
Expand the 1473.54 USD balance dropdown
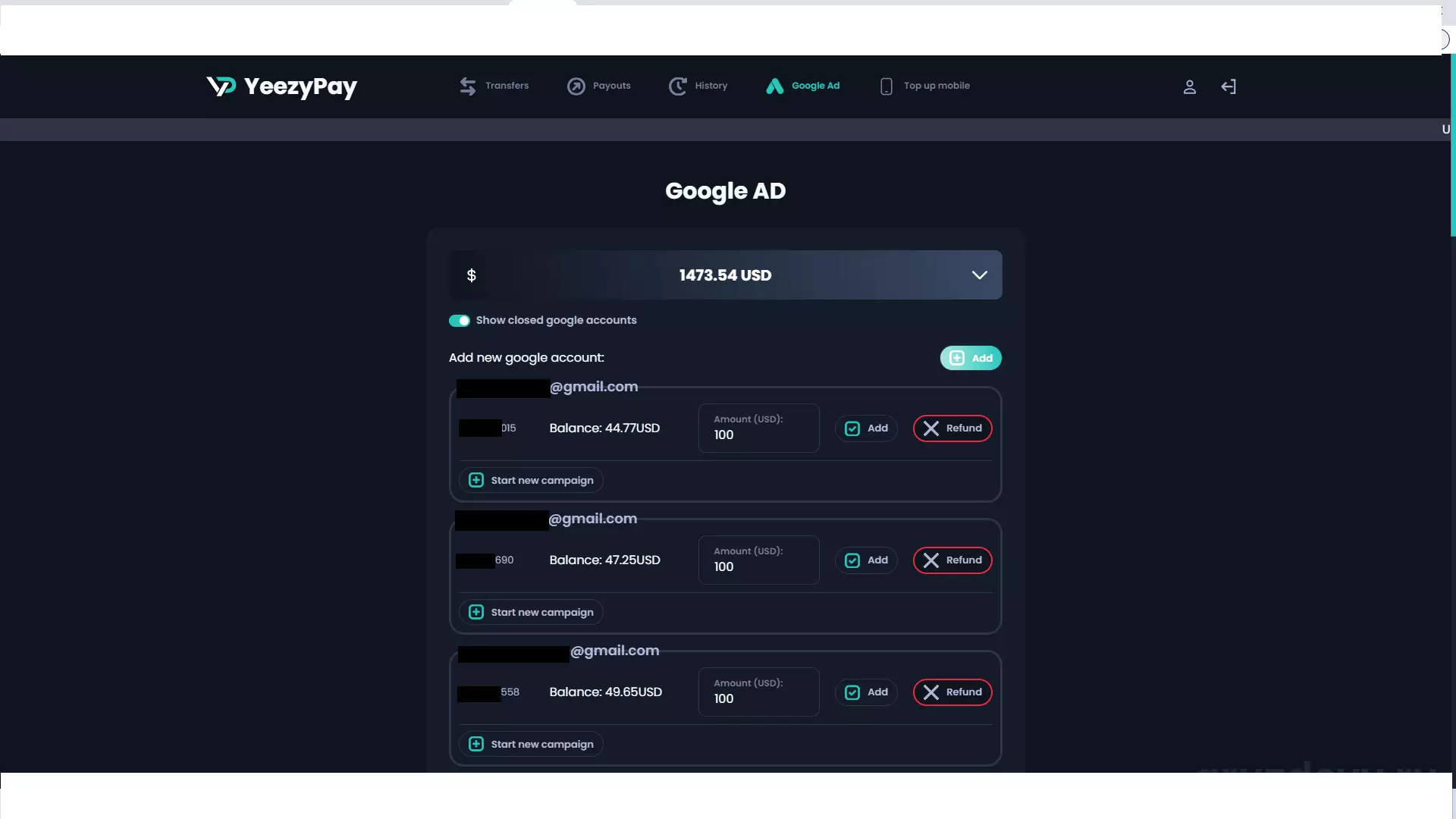click(x=979, y=275)
